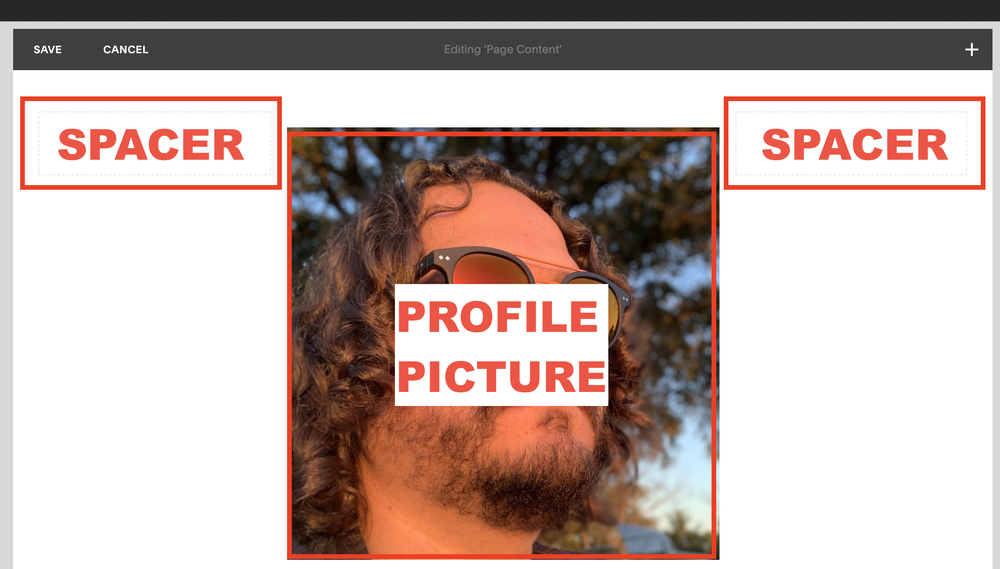This screenshot has height=569, width=1000.
Task: Click the plus icon to add a block
Action: pos(971,49)
